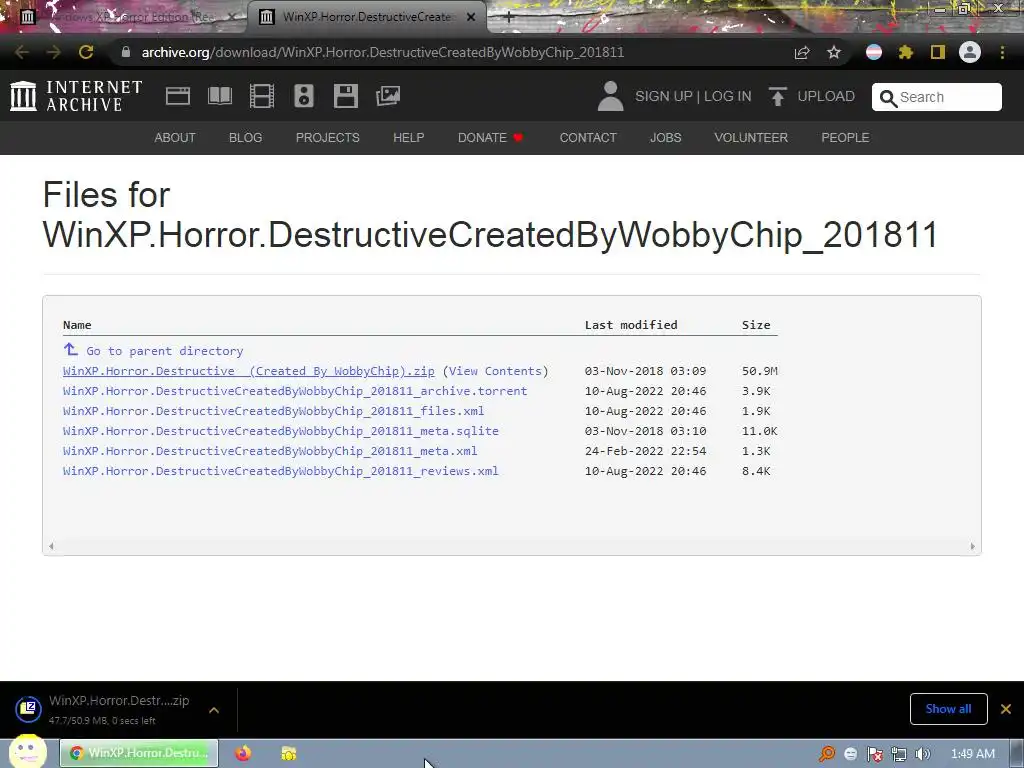Open the _archive.torrent file link
This screenshot has width=1024, height=768.
pos(295,391)
